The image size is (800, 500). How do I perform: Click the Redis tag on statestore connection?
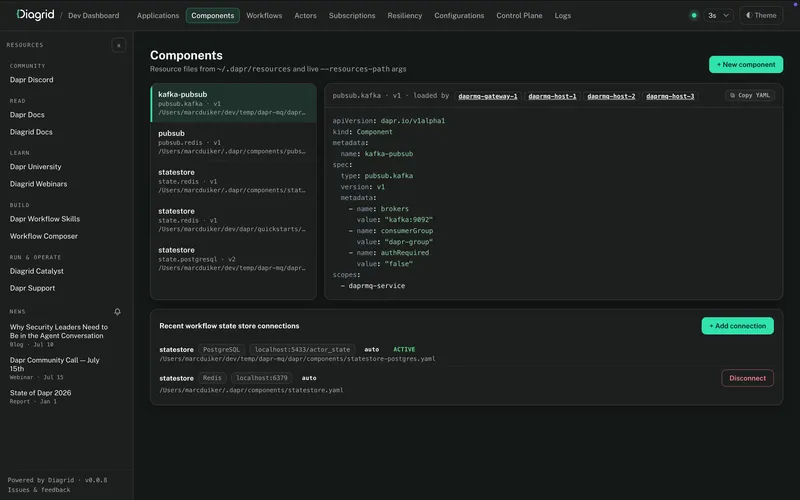pos(212,378)
